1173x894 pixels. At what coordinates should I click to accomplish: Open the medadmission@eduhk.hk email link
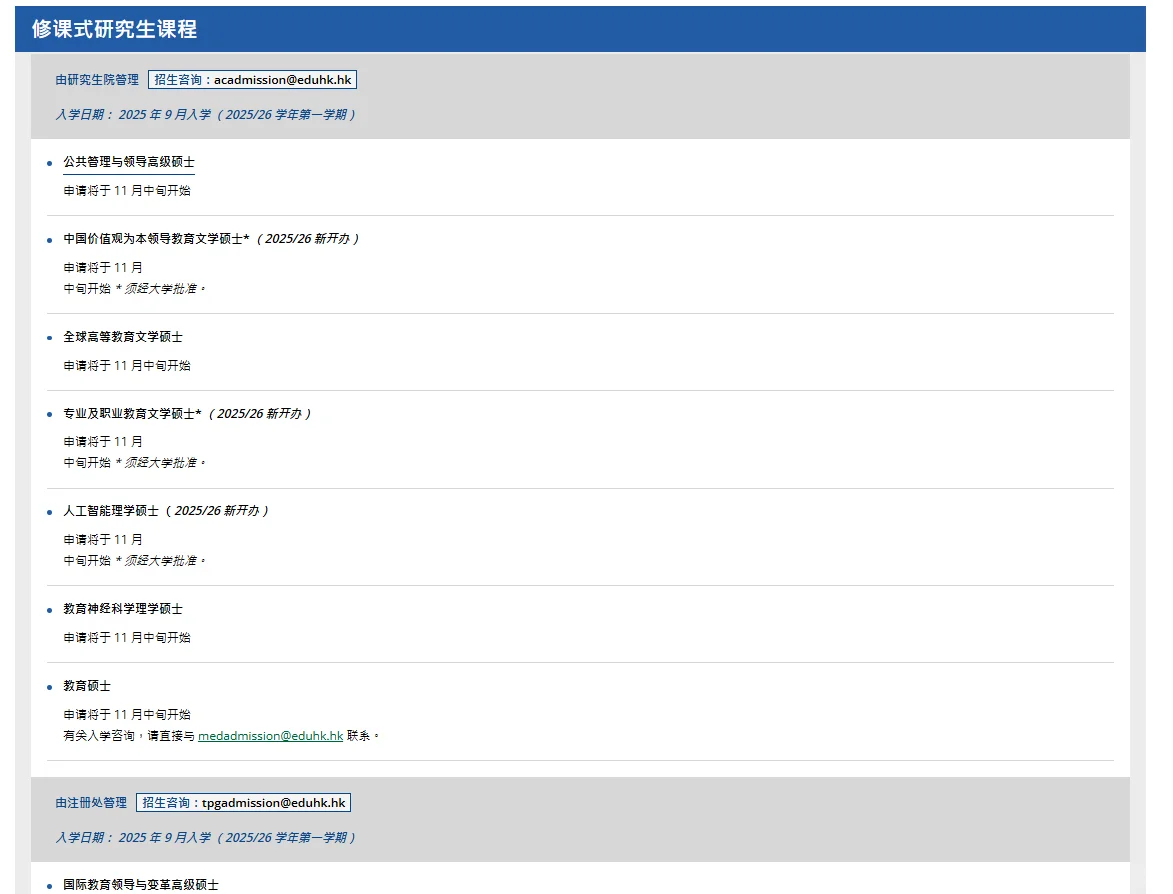270,736
